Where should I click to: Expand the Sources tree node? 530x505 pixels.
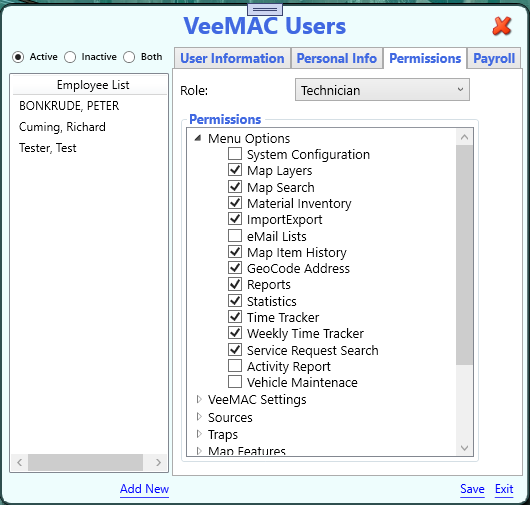(199, 417)
